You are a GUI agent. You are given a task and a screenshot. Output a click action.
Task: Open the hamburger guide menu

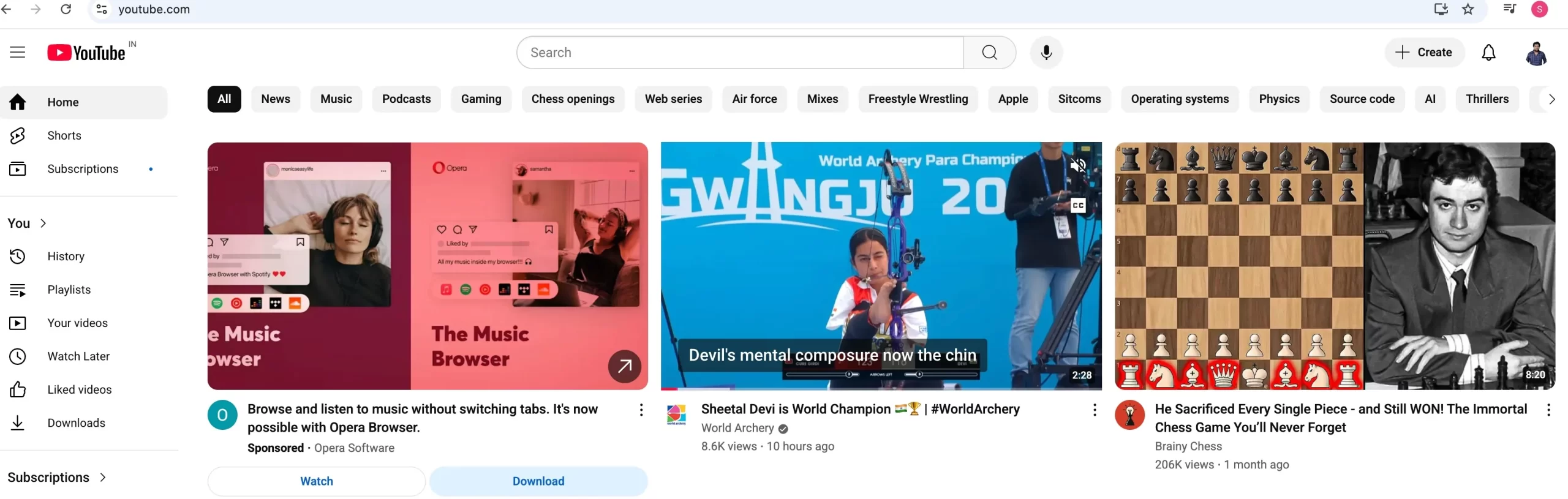(x=18, y=53)
